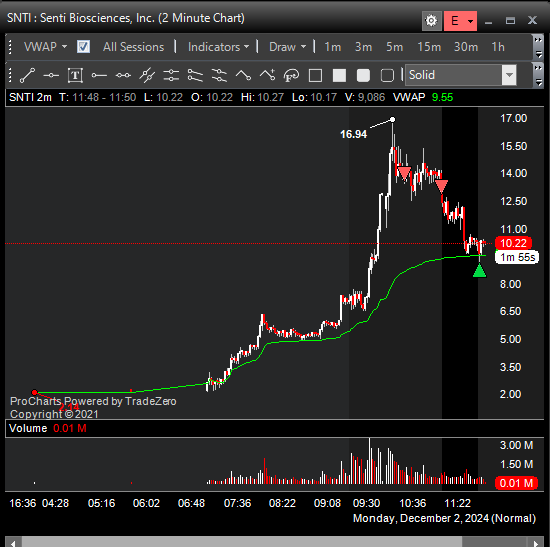
Task: Click the green buy arrow marker
Action: [479, 271]
